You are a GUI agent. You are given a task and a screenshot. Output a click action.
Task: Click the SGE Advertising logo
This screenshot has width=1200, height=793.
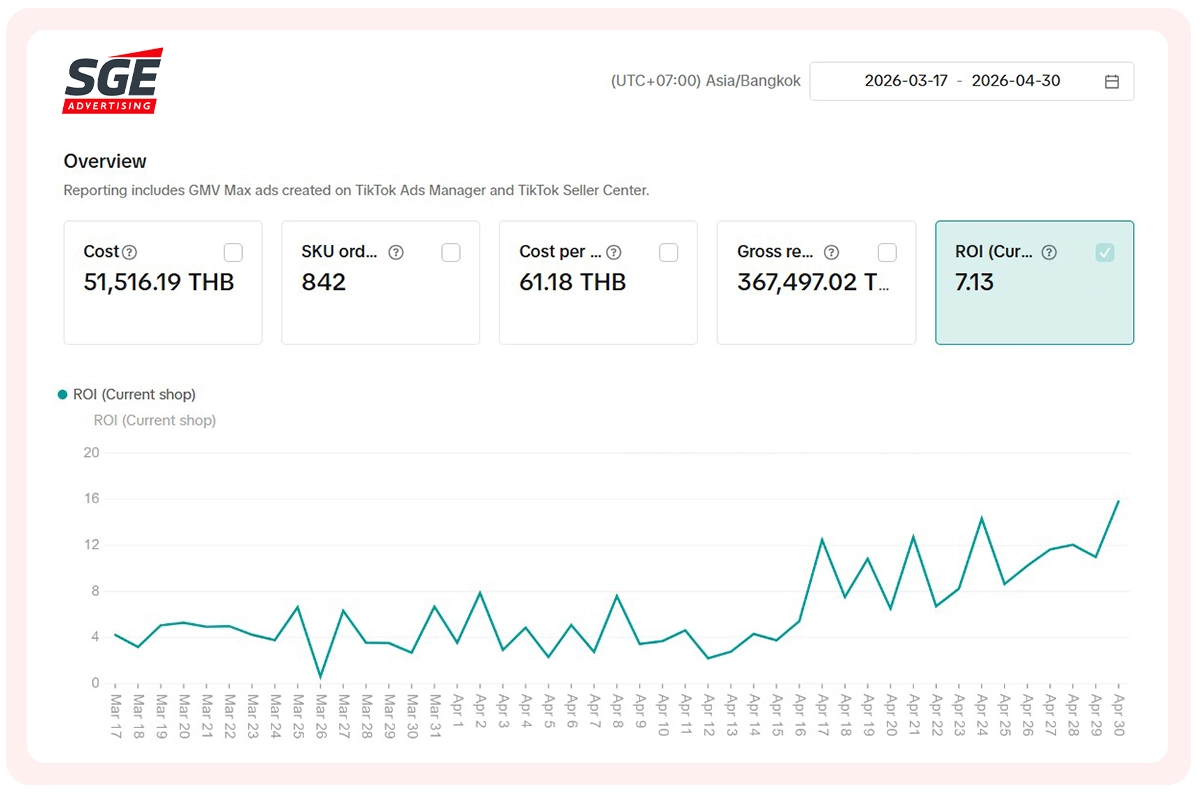tap(113, 80)
